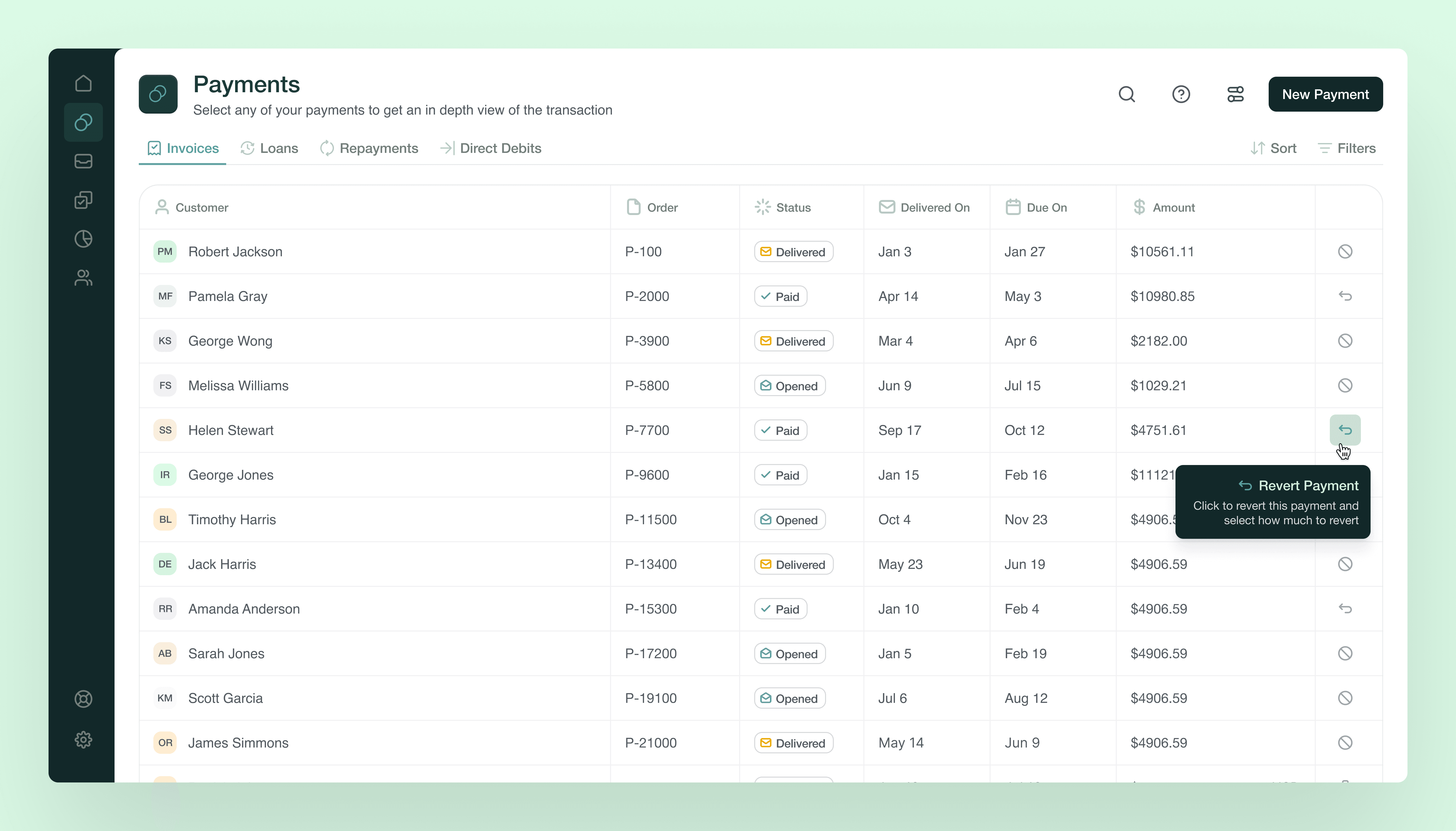Image resolution: width=1456 pixels, height=831 pixels.
Task: Switch to the Invoices tab
Action: [182, 148]
